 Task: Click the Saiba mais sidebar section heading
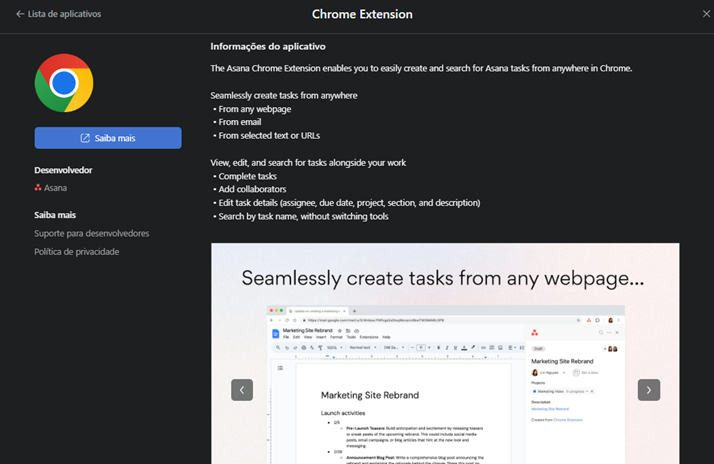[55, 215]
